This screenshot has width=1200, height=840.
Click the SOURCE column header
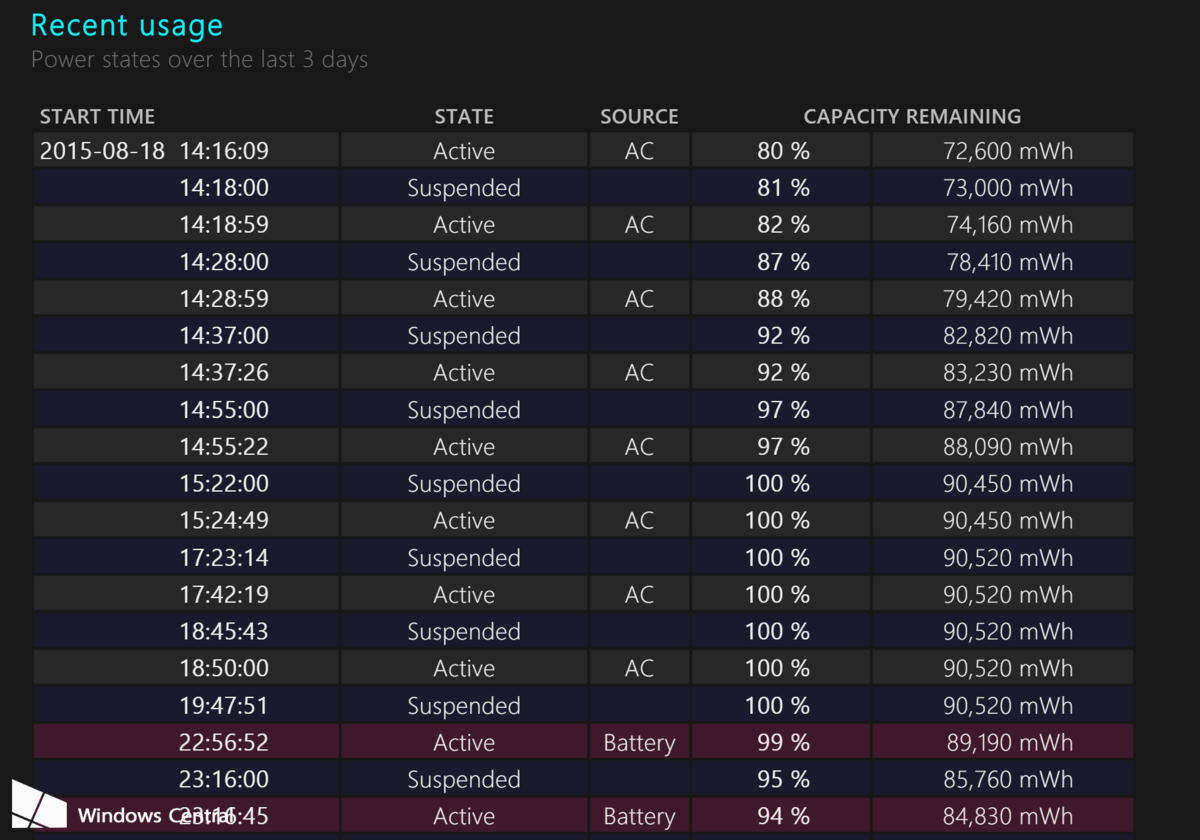[x=639, y=117]
